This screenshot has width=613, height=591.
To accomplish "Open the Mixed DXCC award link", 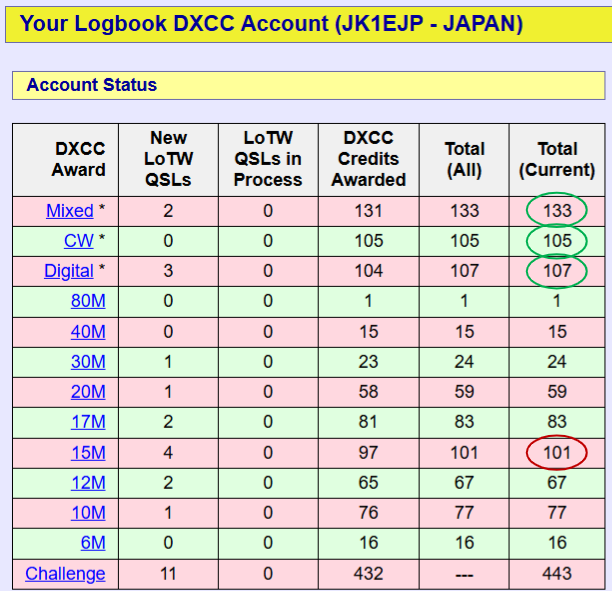I will (x=70, y=211).
